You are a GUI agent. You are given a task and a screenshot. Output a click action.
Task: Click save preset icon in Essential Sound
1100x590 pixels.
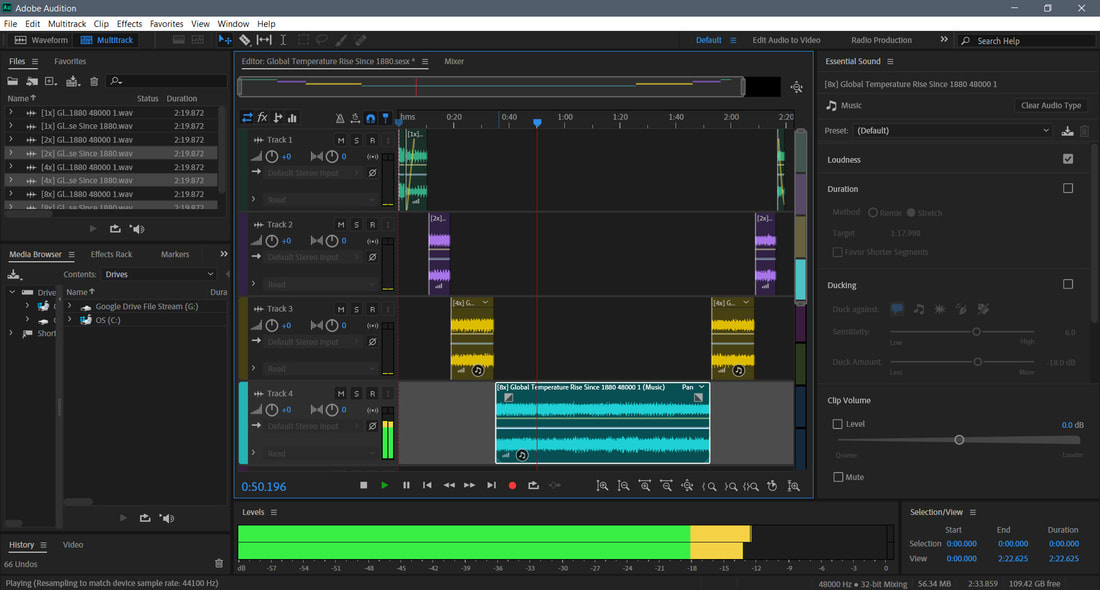(x=1067, y=130)
